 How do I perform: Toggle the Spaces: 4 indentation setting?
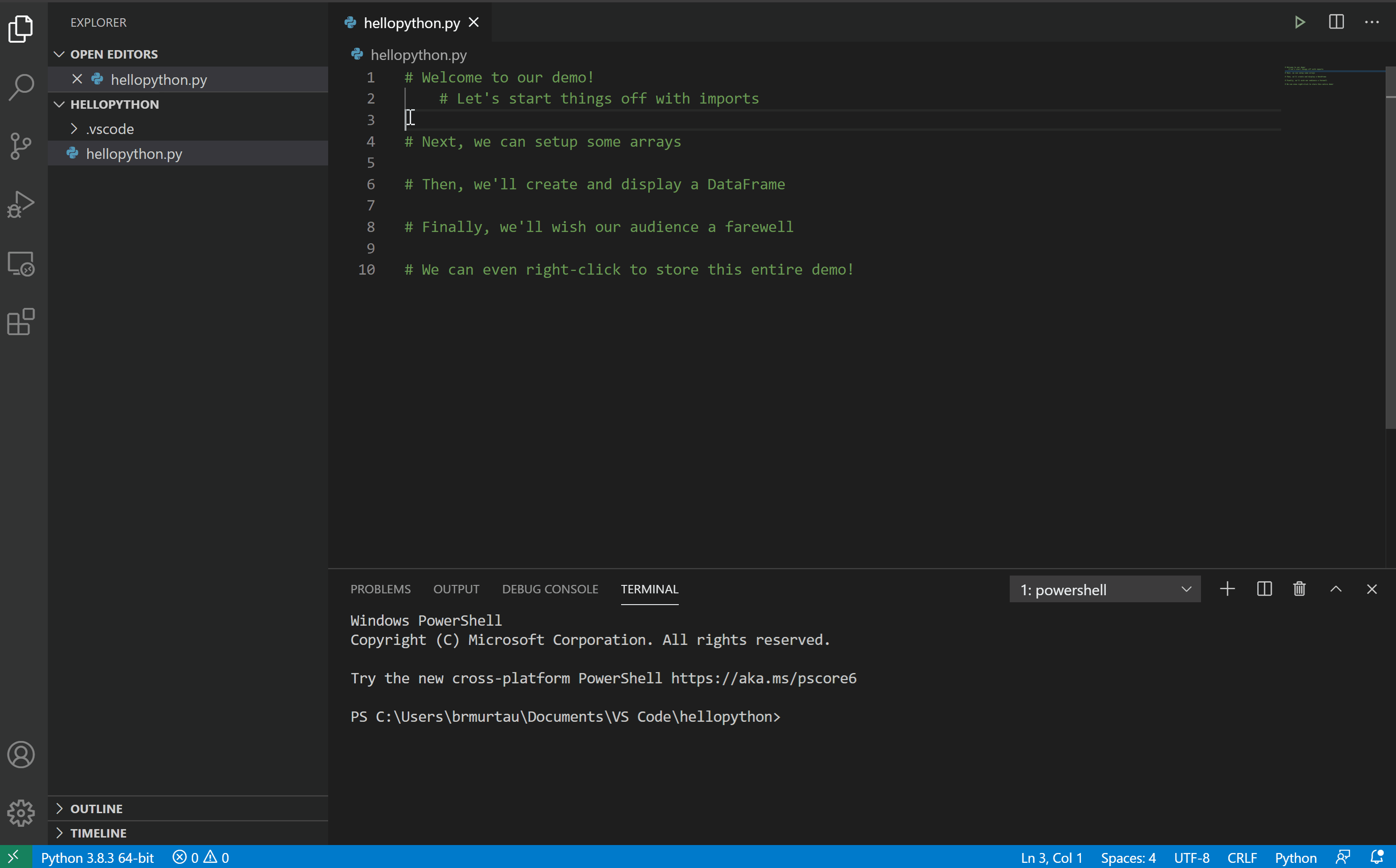click(x=1127, y=858)
